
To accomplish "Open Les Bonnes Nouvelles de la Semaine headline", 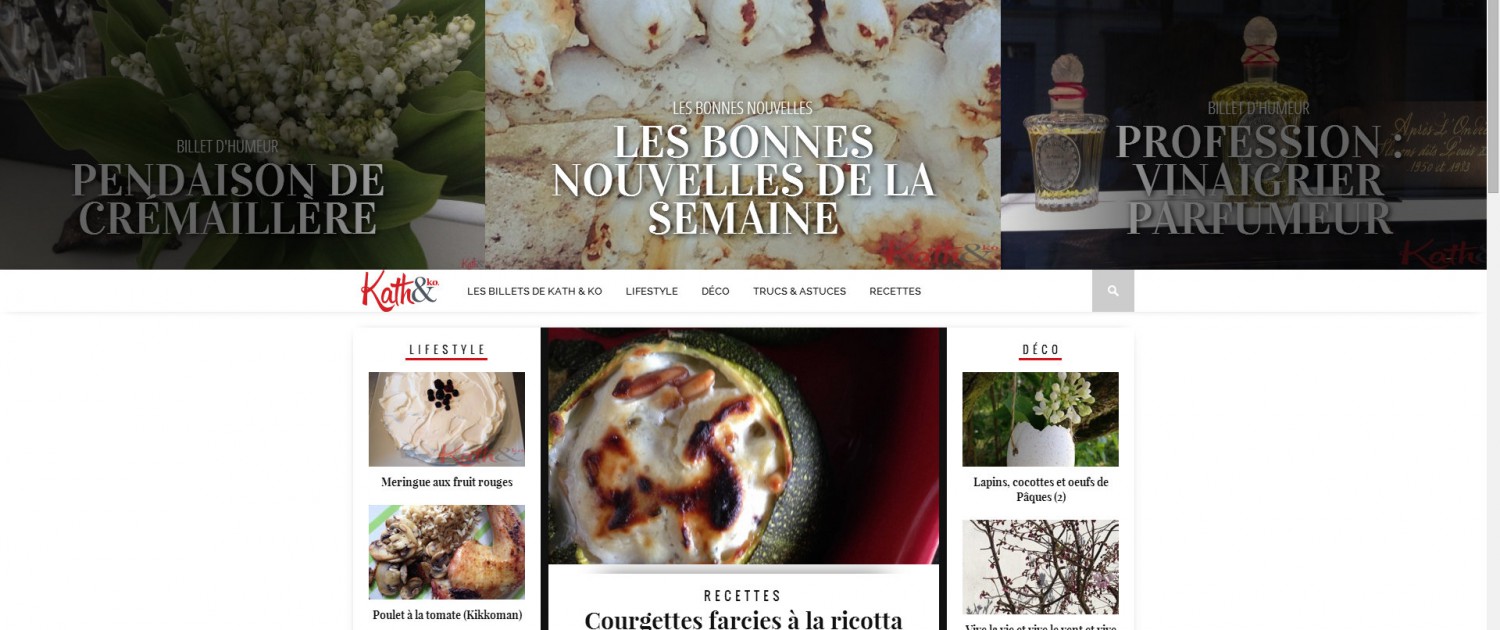I will click(743, 180).
